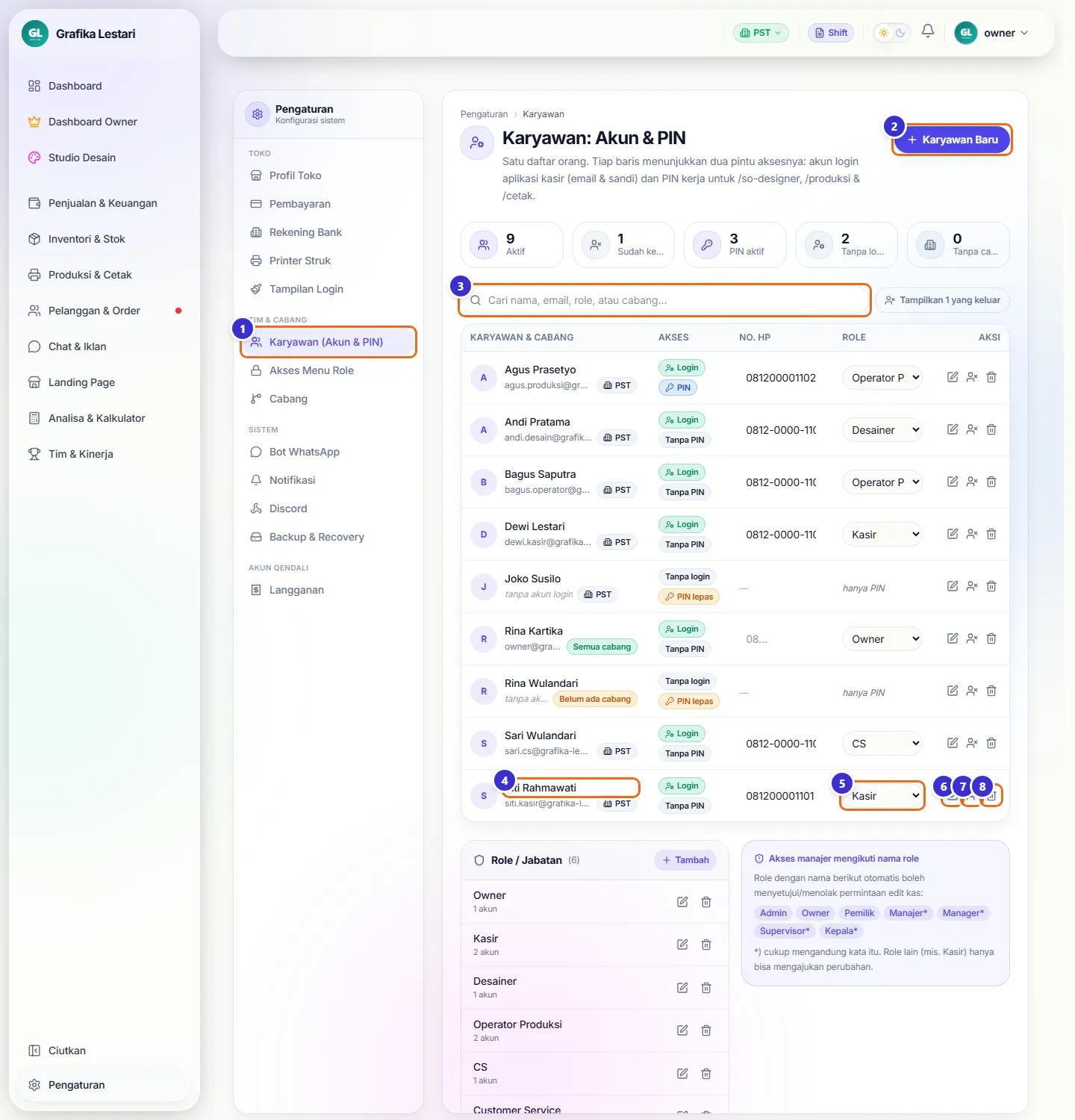Open Sari Wulandari's CS role dropdown

point(882,744)
